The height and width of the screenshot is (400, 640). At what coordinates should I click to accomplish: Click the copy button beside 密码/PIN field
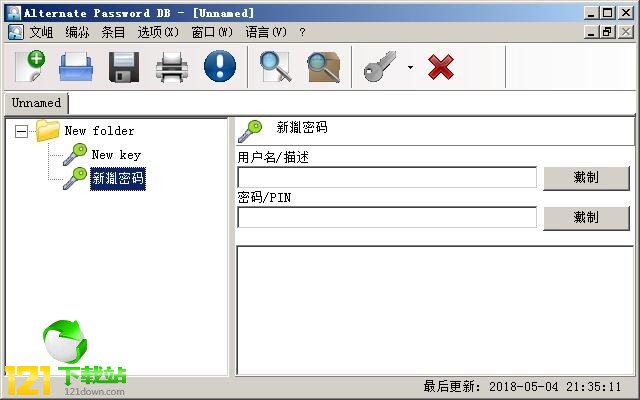(x=586, y=218)
